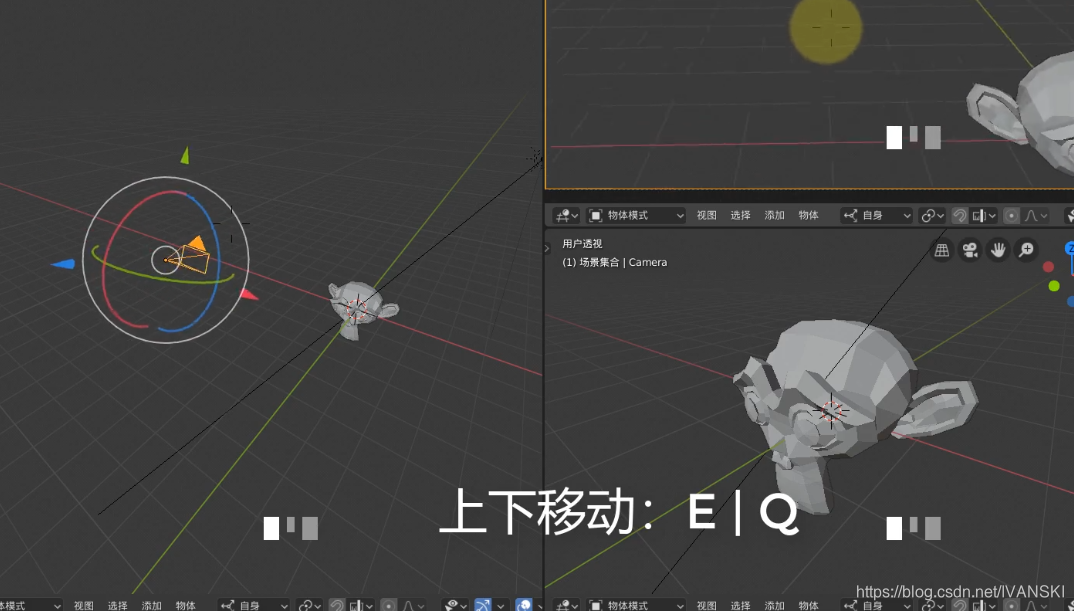Open snap options dropdown in left viewport header
Viewport: 1074px width, 611px height.
click(x=360, y=606)
